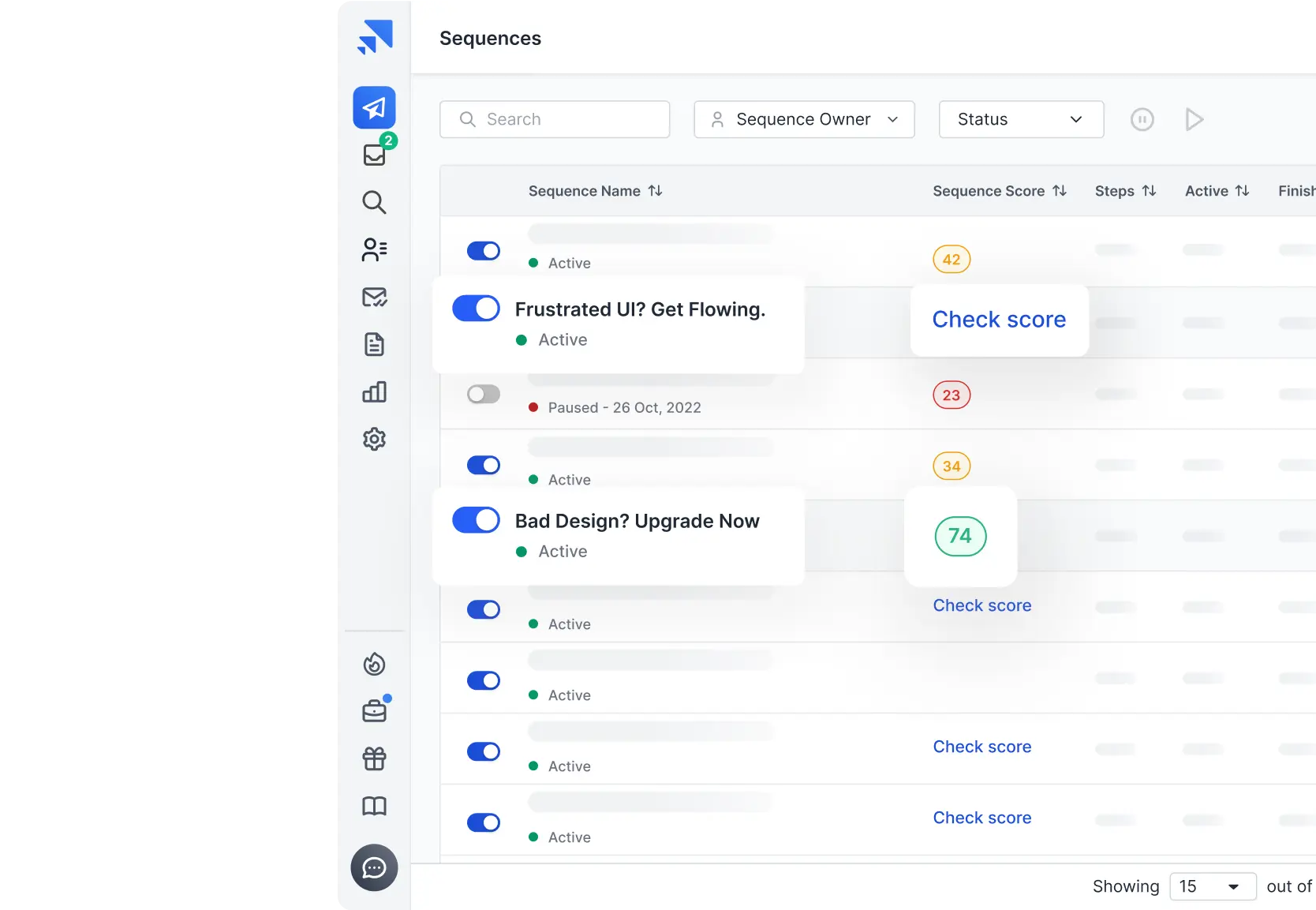Viewport: 1316px width, 910px height.
Task: Expand the Status filter dropdown
Action: tap(1020, 119)
